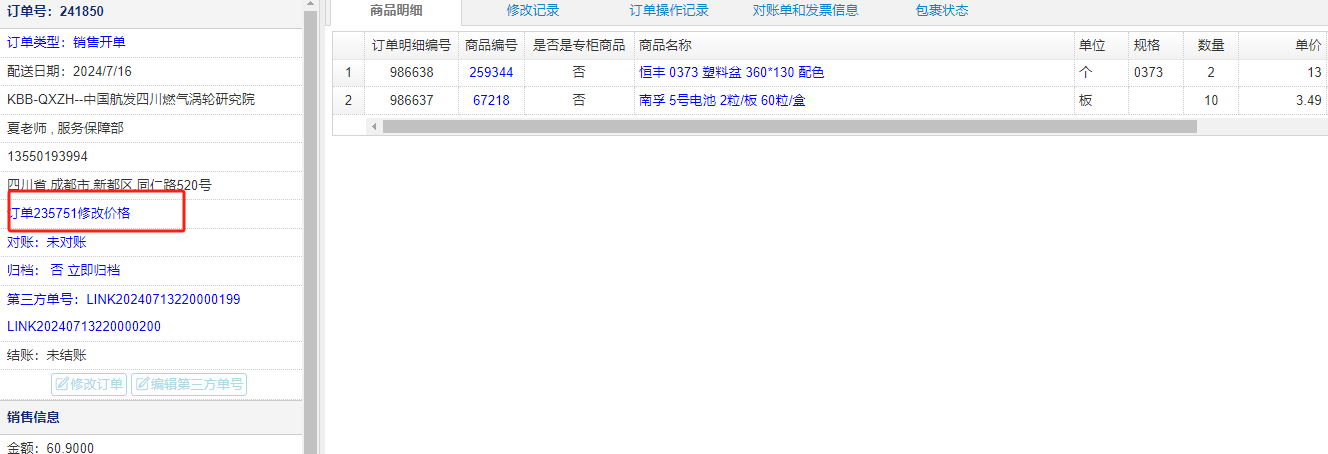Click third-party number LINK20240713220000200
Viewport: 1328px width, 454px height.
(84, 327)
